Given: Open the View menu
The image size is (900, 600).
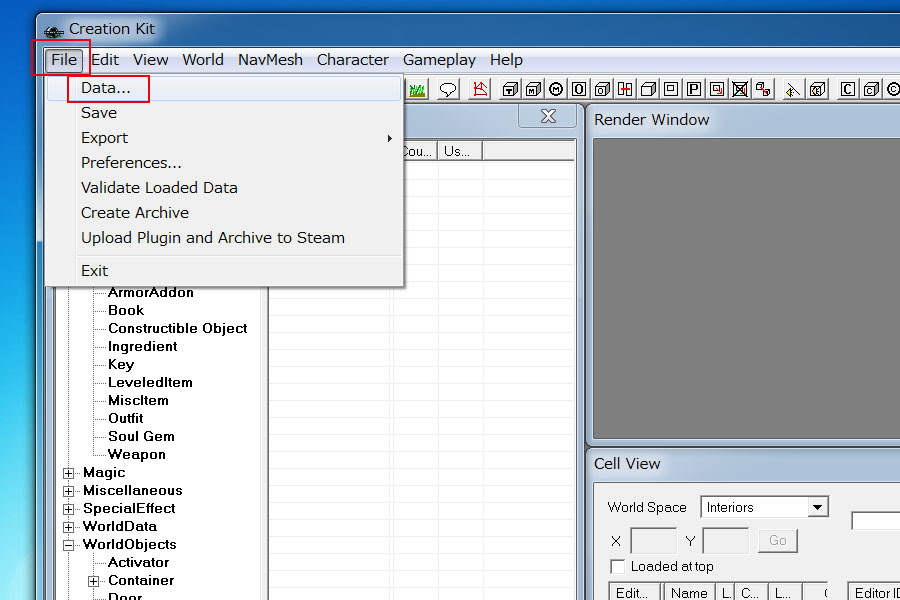Looking at the screenshot, I should click(x=150, y=60).
